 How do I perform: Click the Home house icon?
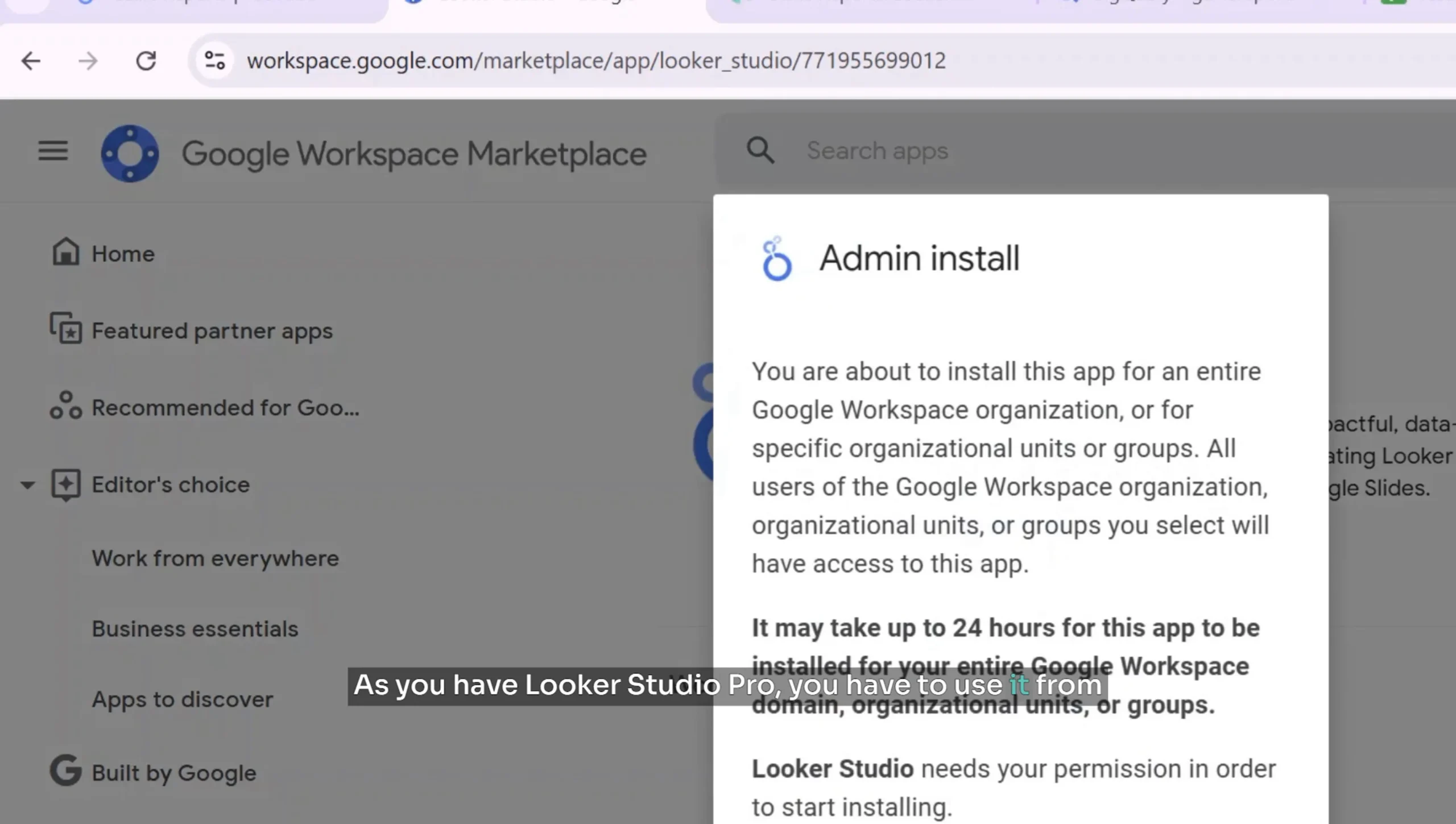pyautogui.click(x=65, y=251)
